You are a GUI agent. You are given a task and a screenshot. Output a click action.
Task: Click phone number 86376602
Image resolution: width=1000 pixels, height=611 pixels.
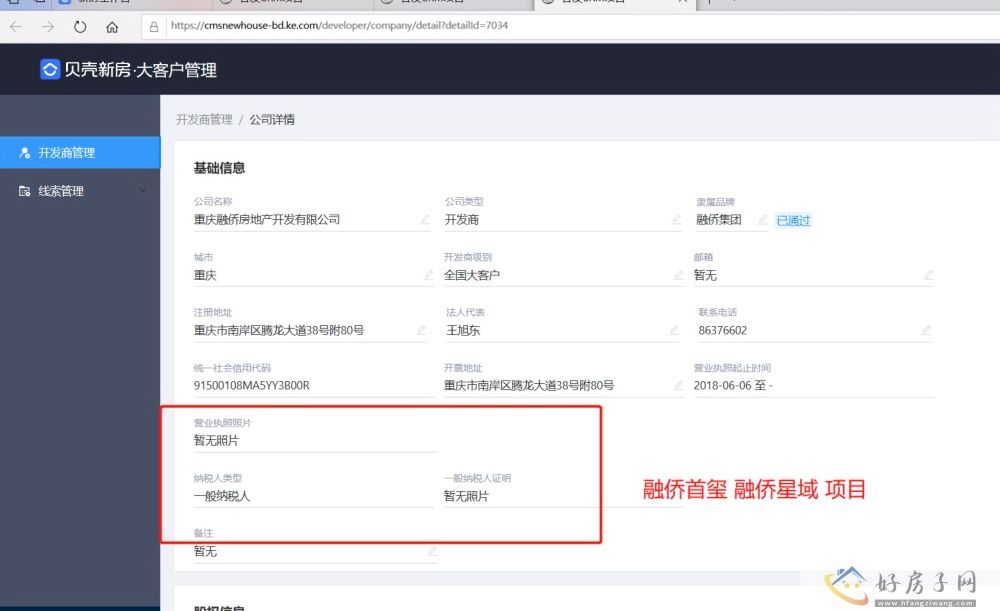723,330
